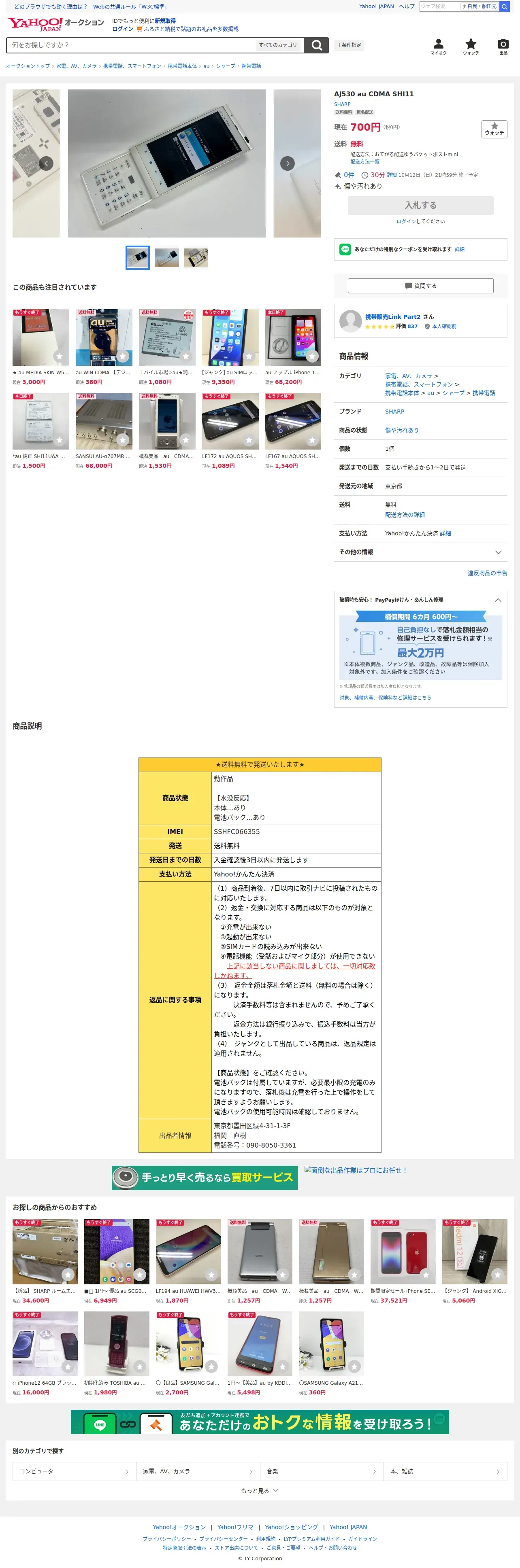Click the ウェブ検索 input field
The height and width of the screenshot is (1568, 520).
[x=439, y=7]
